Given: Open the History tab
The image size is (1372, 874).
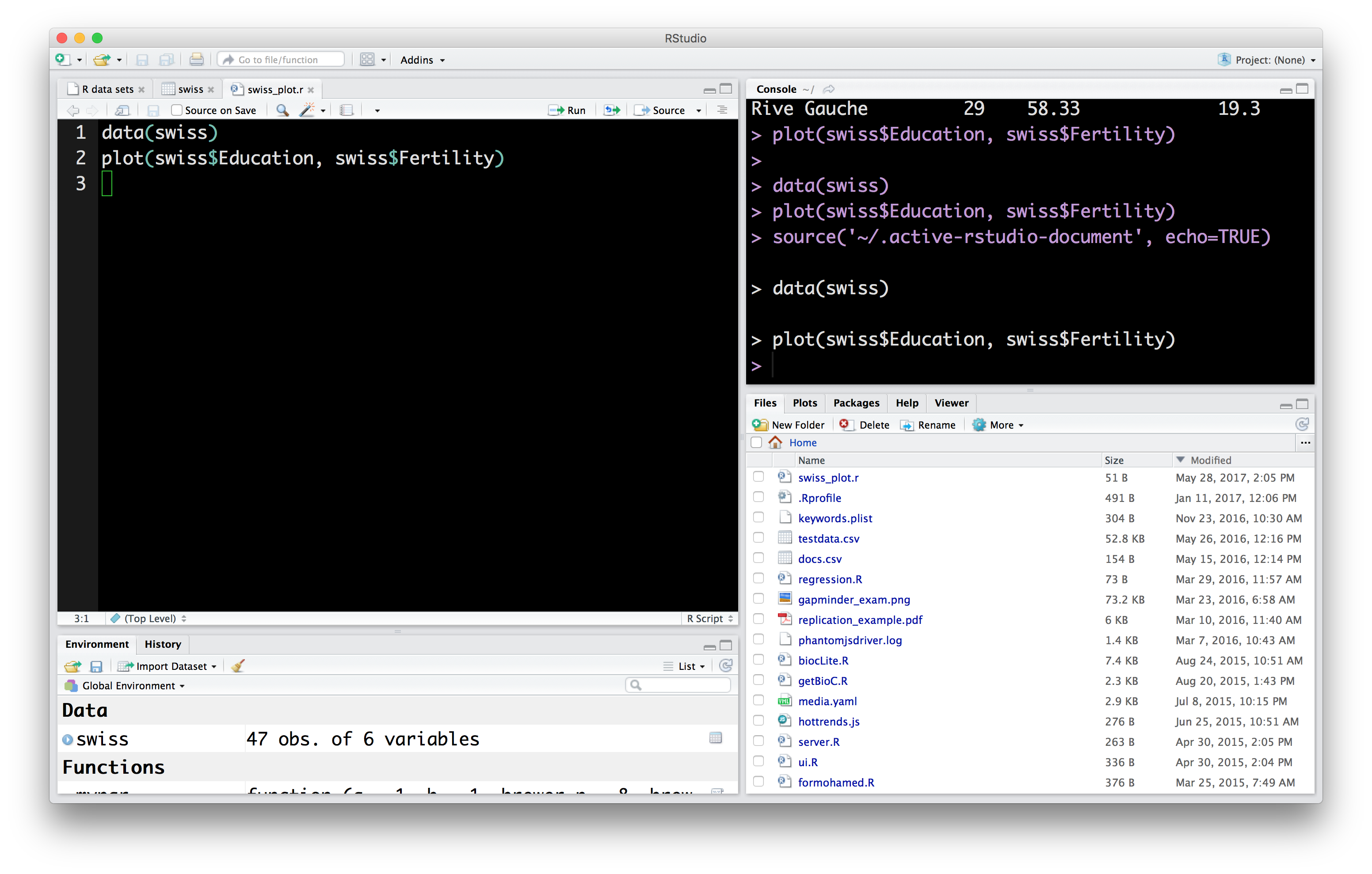Looking at the screenshot, I should (x=162, y=644).
